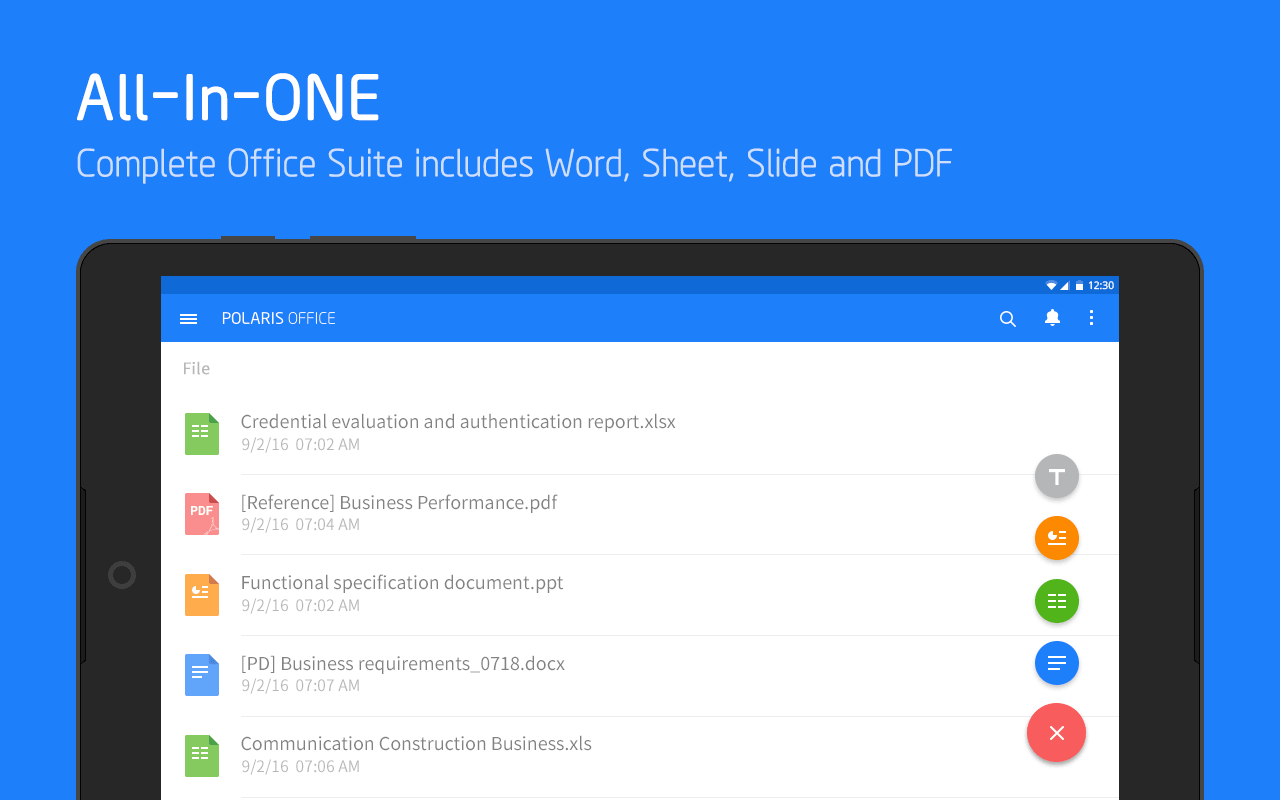The image size is (1280, 800).
Task: Open Credential evaluation and authentication report.xlsx
Action: tap(640, 434)
